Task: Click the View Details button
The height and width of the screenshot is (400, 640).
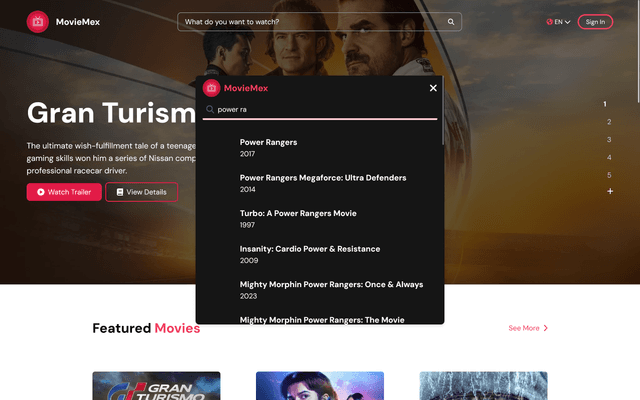Action: tap(141, 192)
